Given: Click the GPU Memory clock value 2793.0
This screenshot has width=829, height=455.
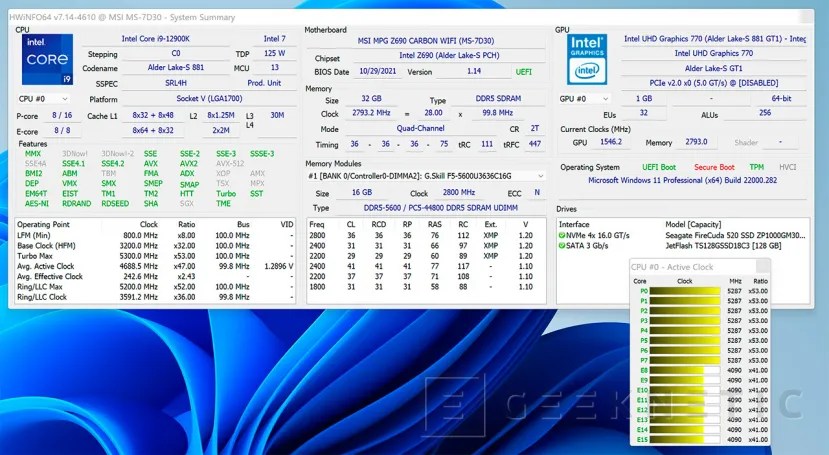Looking at the screenshot, I should point(696,142).
